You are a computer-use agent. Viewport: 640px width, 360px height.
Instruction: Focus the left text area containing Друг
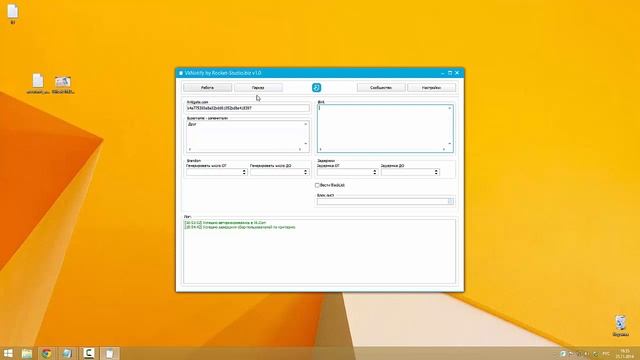[x=248, y=136]
